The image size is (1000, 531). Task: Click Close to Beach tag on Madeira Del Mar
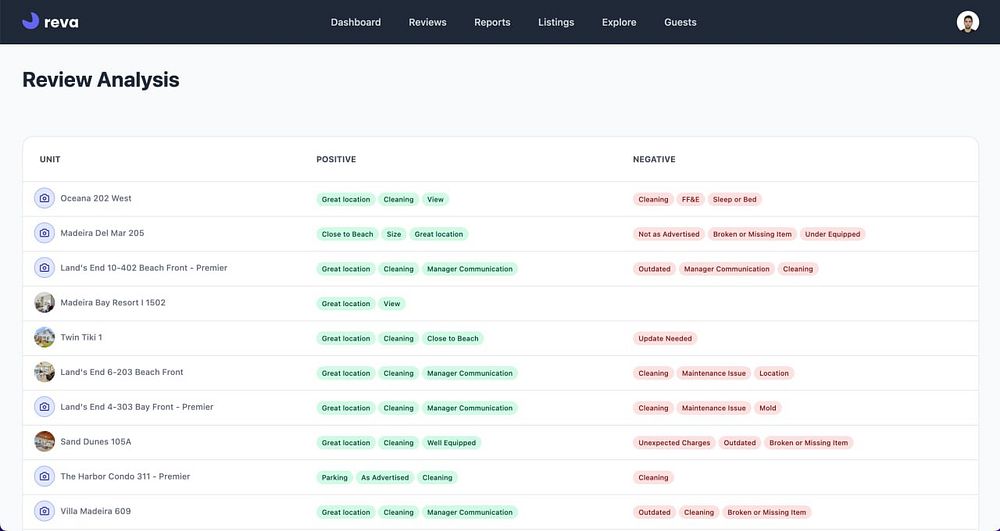(348, 234)
